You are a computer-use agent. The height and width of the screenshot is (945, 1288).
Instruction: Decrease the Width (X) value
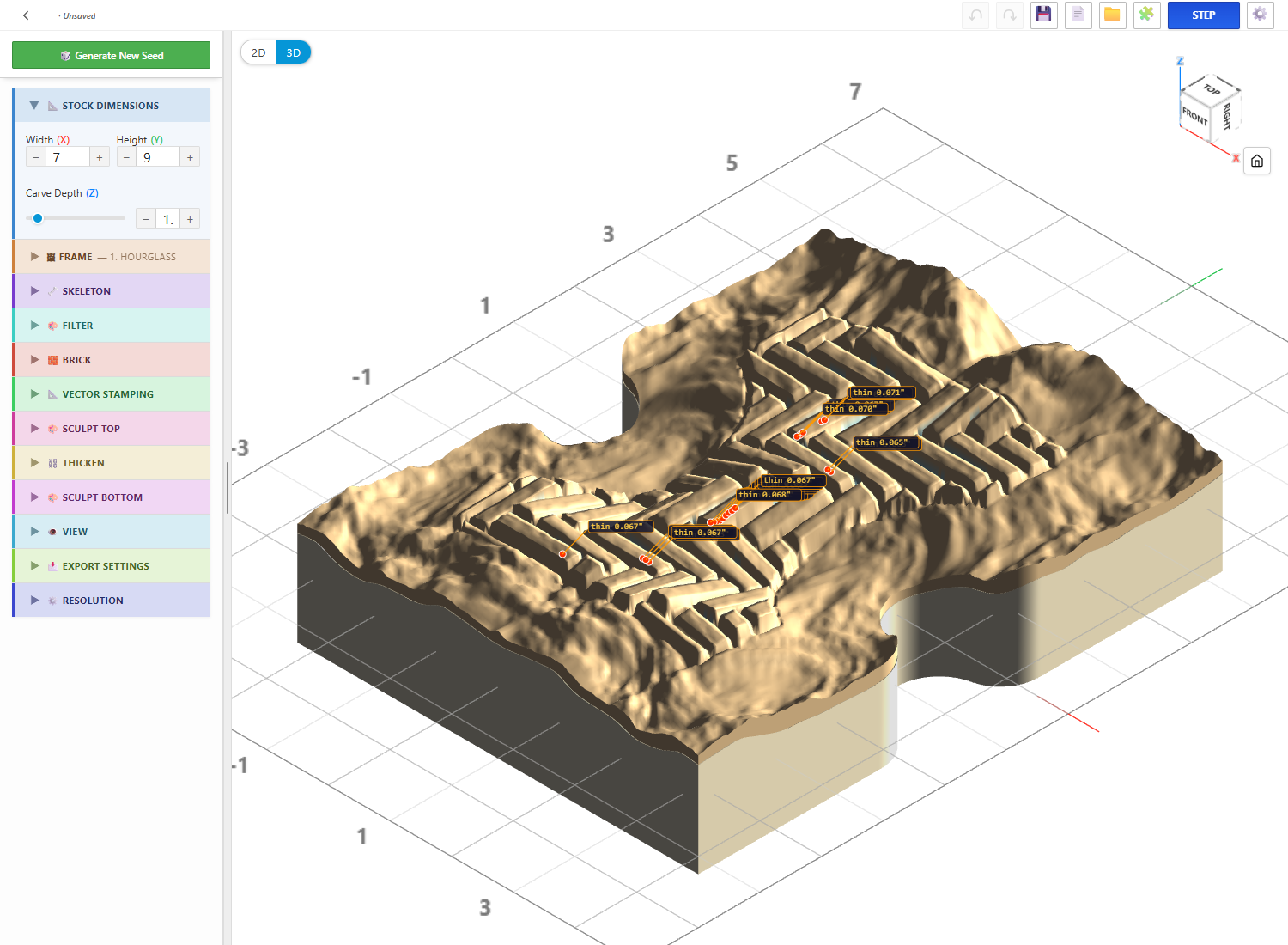35,157
